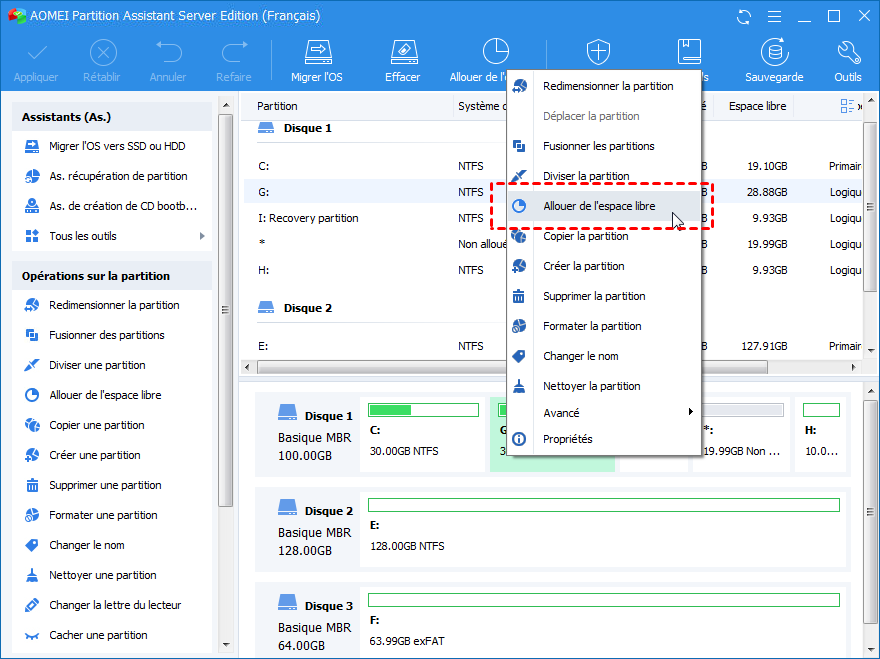Click the Rétablir toolbar button

pyautogui.click(x=102, y=61)
